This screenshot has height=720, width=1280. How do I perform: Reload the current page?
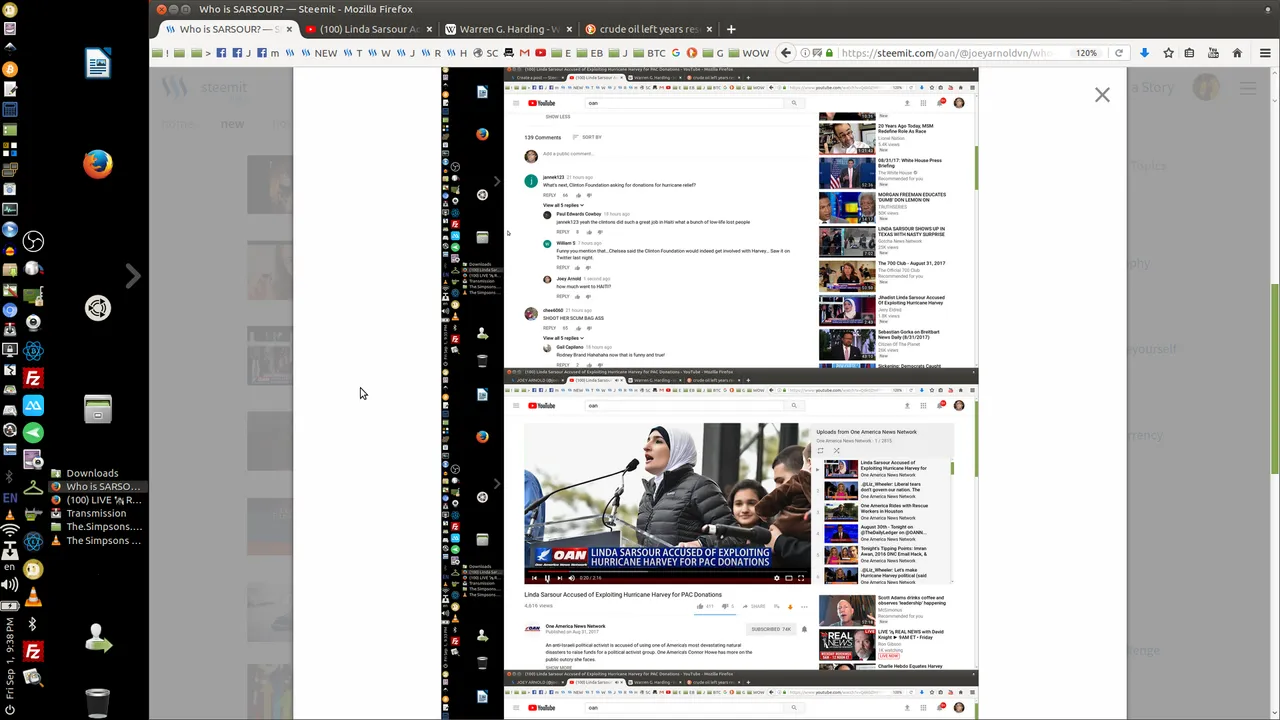pos(1118,53)
